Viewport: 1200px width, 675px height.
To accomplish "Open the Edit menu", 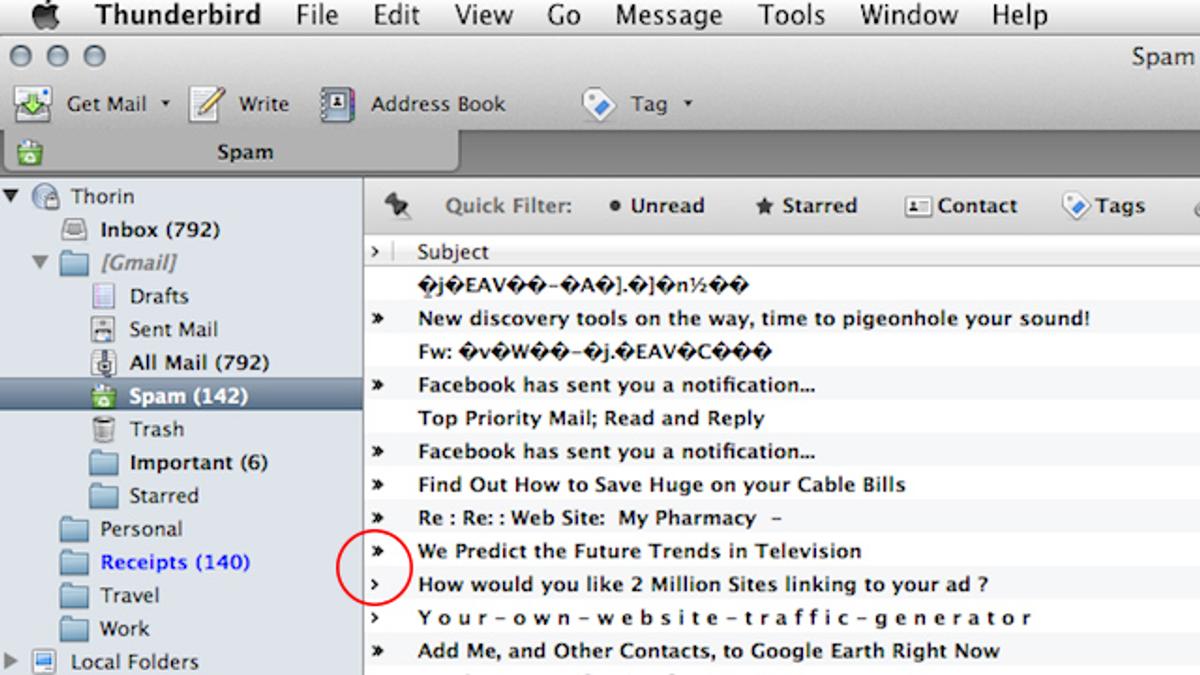I will (396, 15).
